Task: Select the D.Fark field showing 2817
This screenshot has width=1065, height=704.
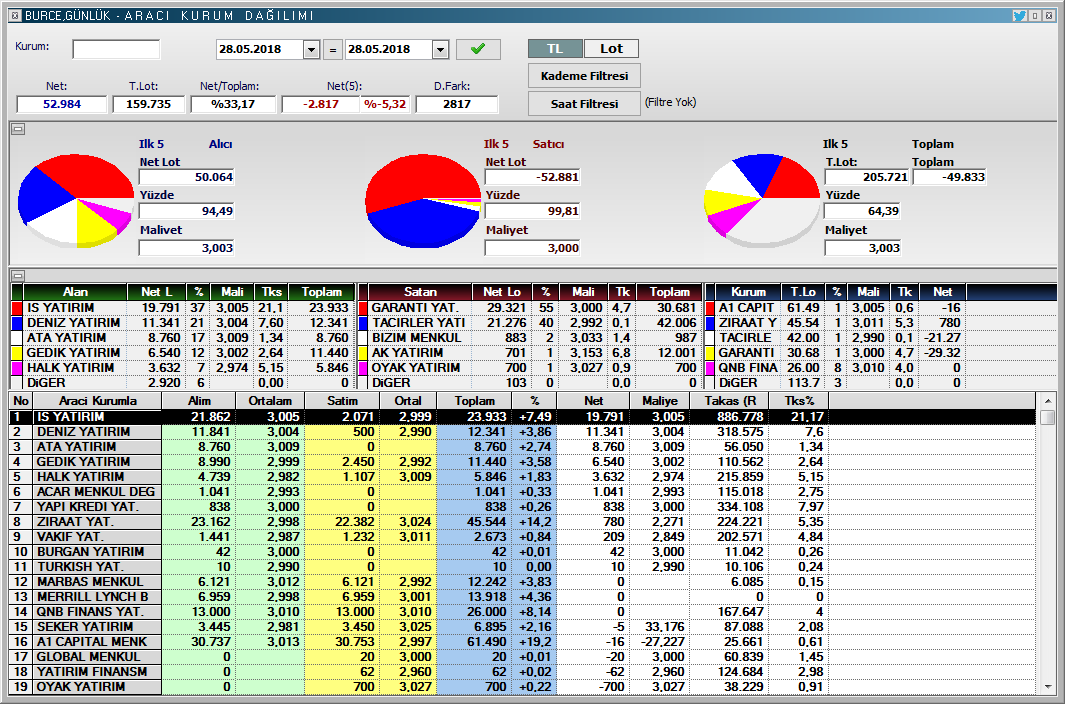Action: tap(456, 104)
